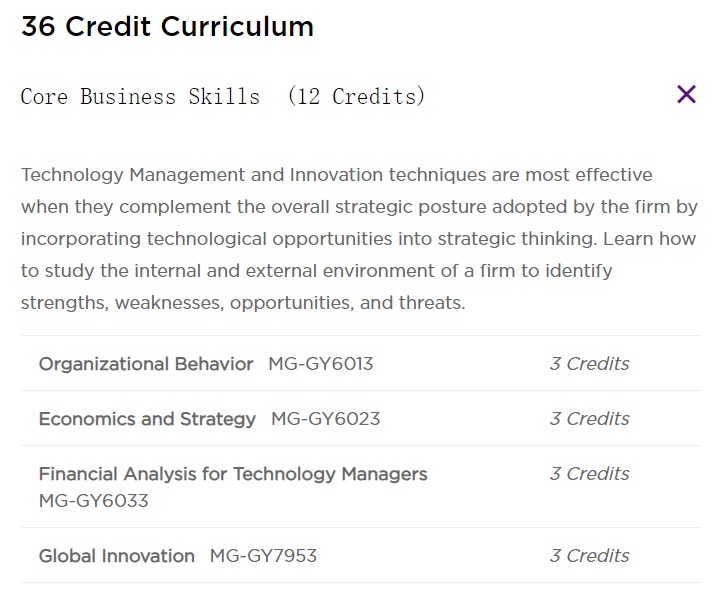Open the Organizational Behavior course
The image size is (719, 591).
(146, 364)
